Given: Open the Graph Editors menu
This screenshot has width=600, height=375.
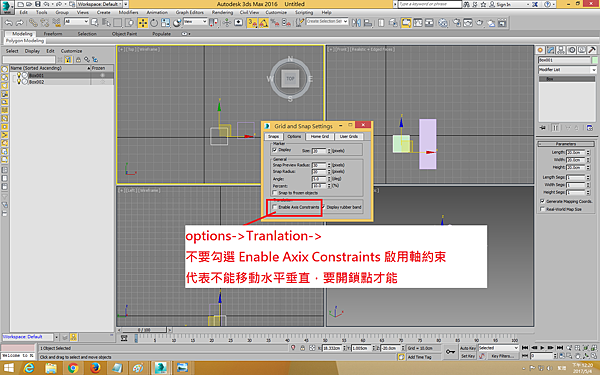Looking at the screenshot, I should tap(190, 12).
